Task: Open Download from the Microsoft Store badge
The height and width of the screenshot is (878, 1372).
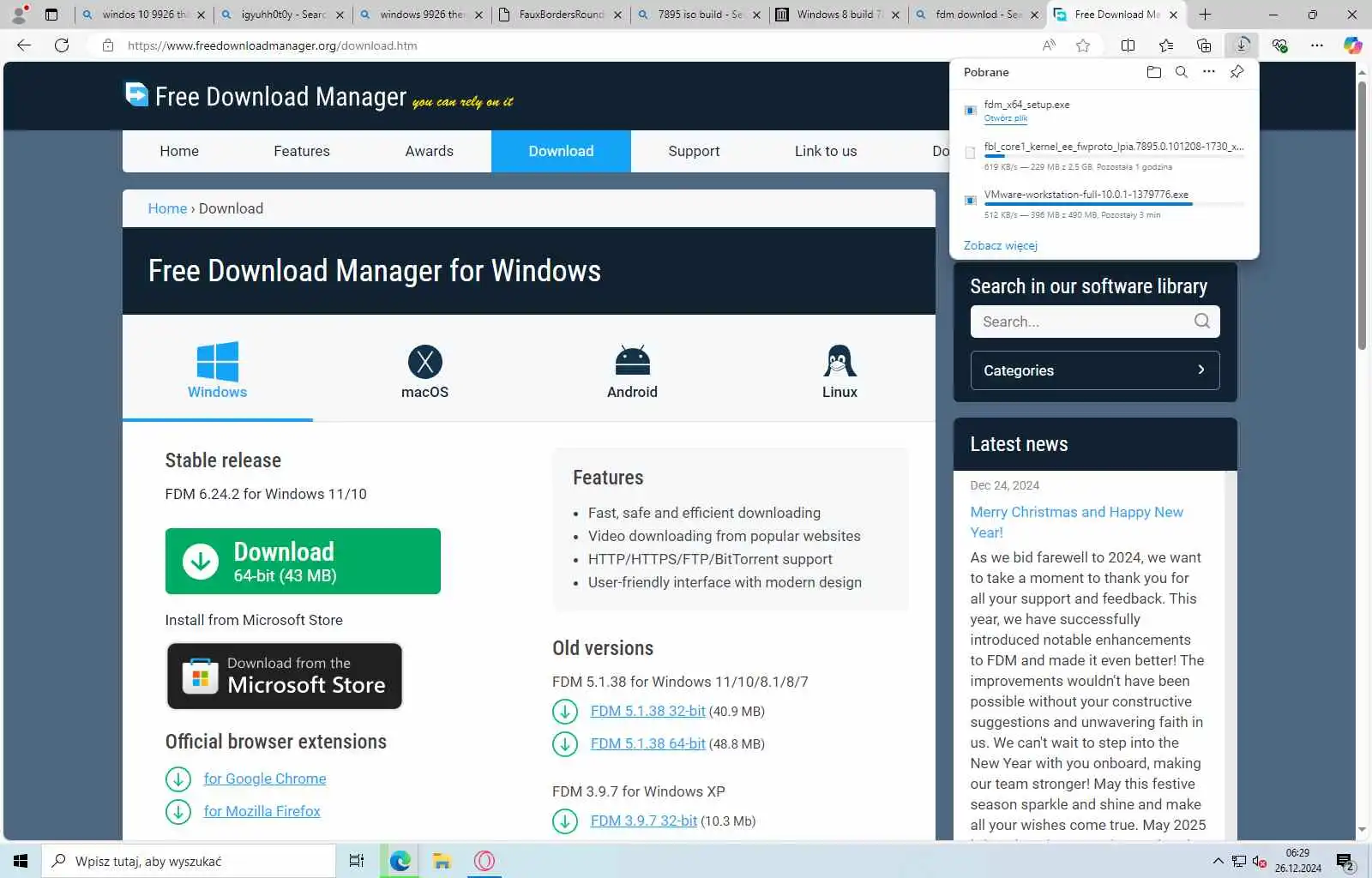Action: [x=284, y=676]
